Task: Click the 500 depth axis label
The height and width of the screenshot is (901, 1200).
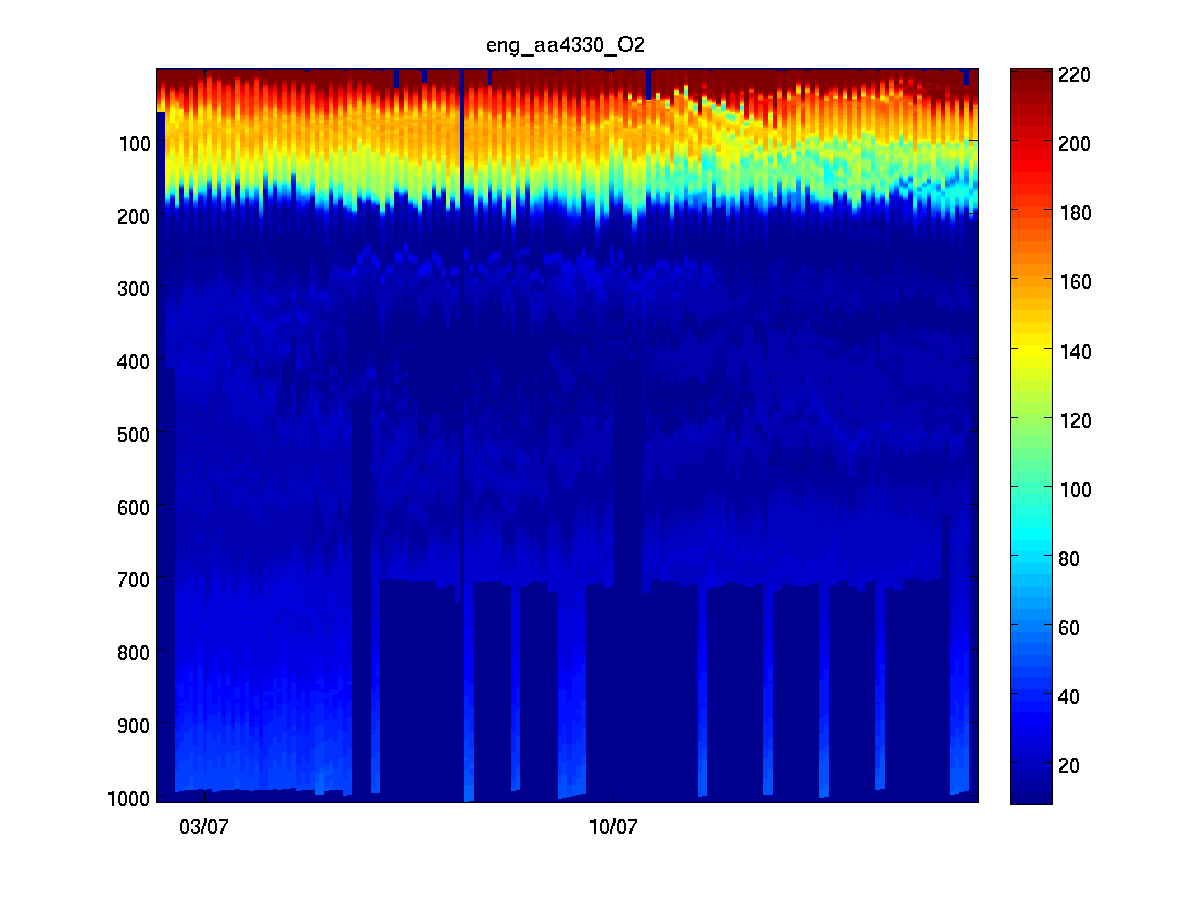Action: pos(135,434)
